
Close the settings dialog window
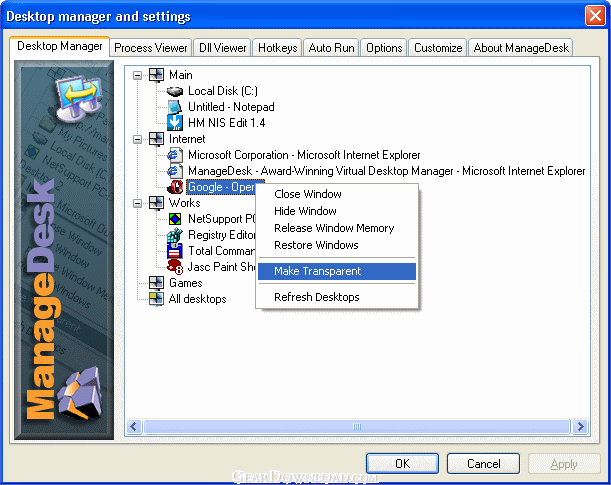click(x=595, y=16)
